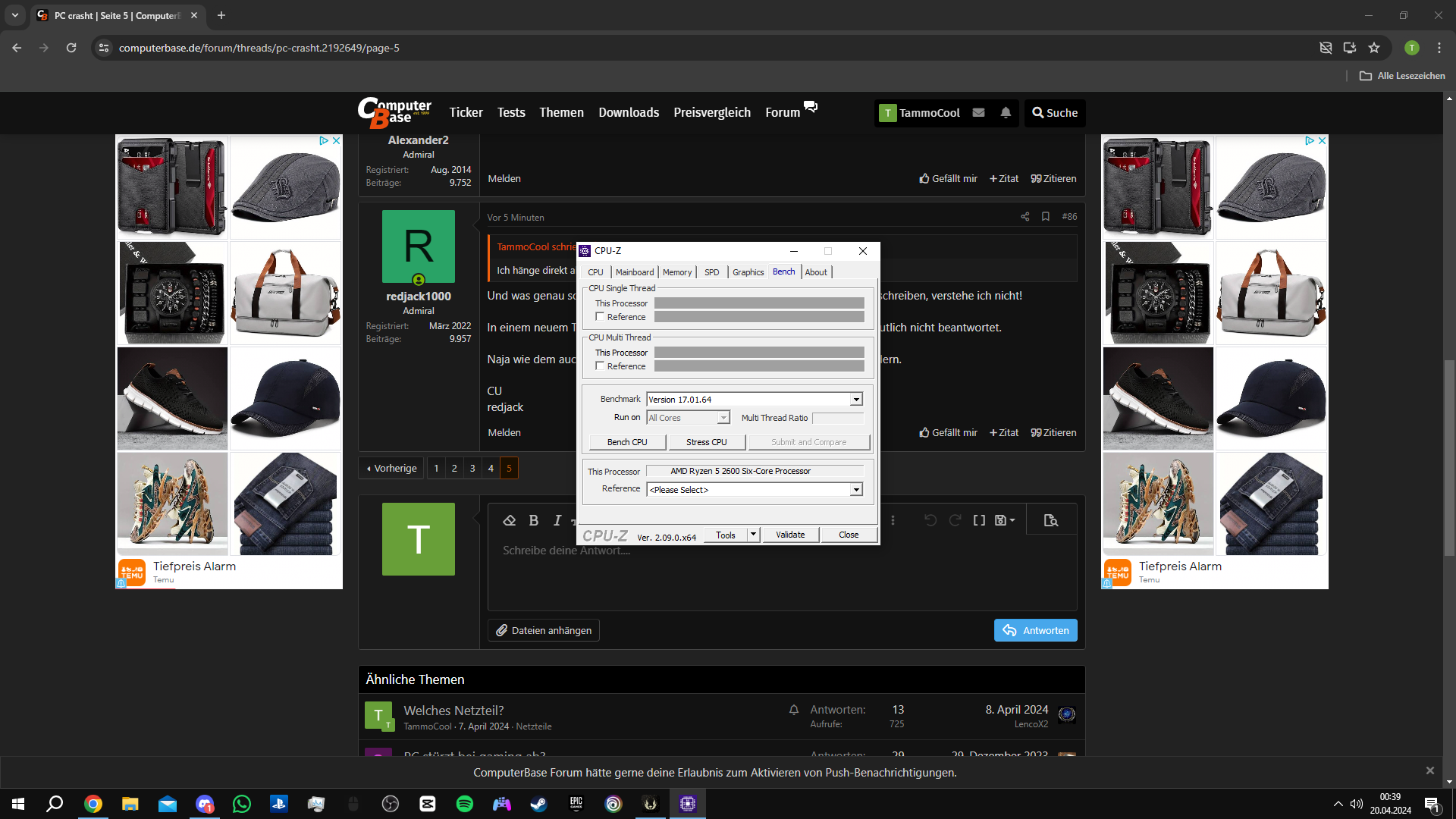Click Validate in CPU-Z
The width and height of the screenshot is (1456, 819).
(x=790, y=535)
